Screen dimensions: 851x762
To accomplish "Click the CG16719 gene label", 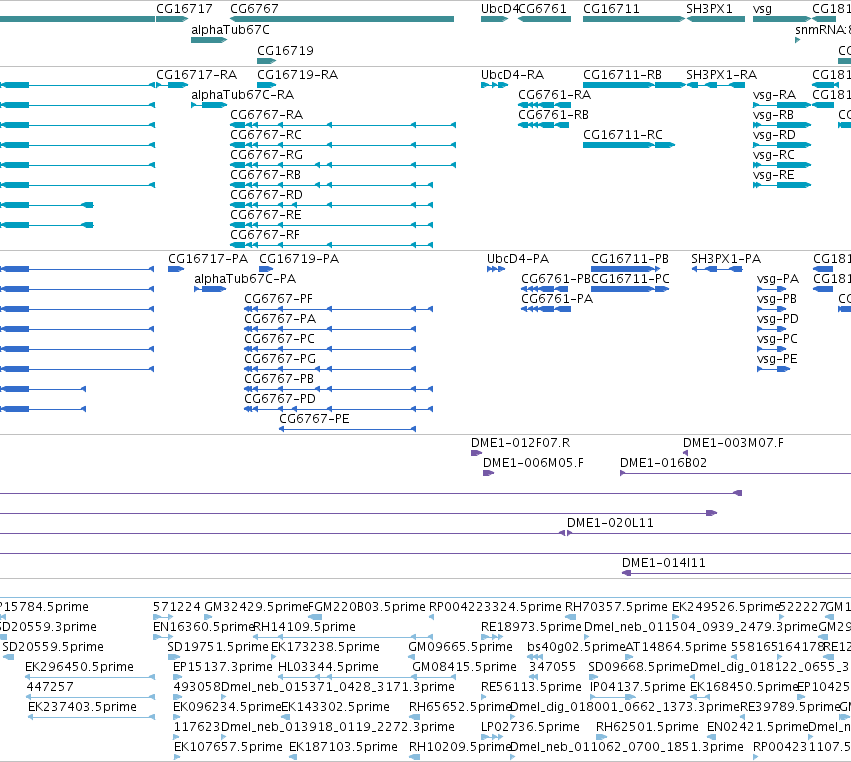I will point(285,50).
